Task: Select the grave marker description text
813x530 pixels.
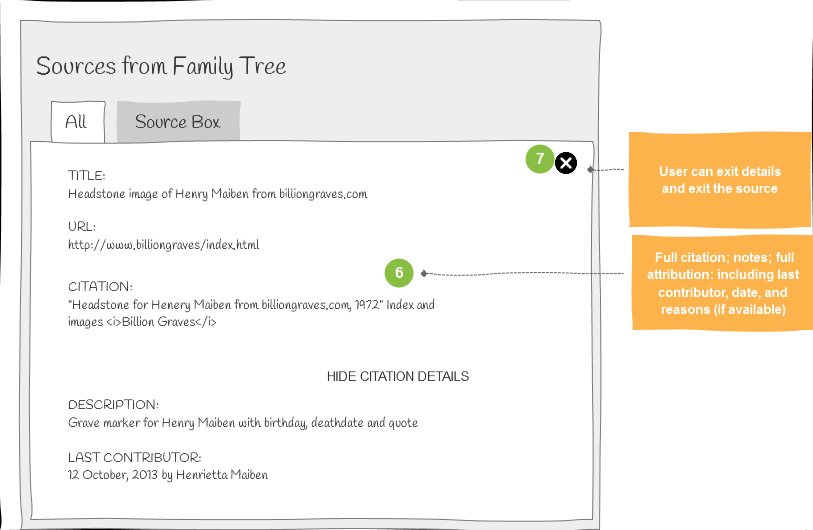Action: coord(243,423)
